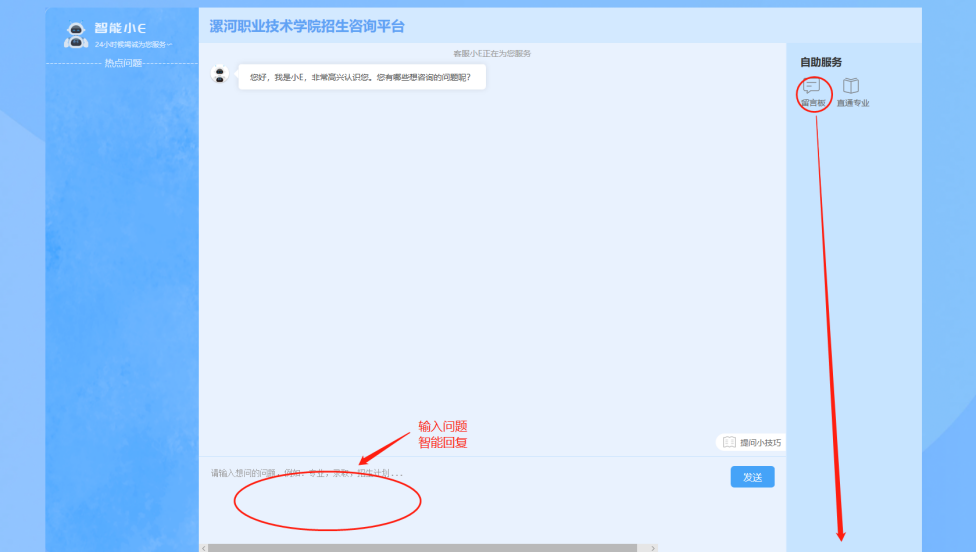Click the horizontal scrollbar left arrow
The width and height of the screenshot is (976, 552).
204,548
